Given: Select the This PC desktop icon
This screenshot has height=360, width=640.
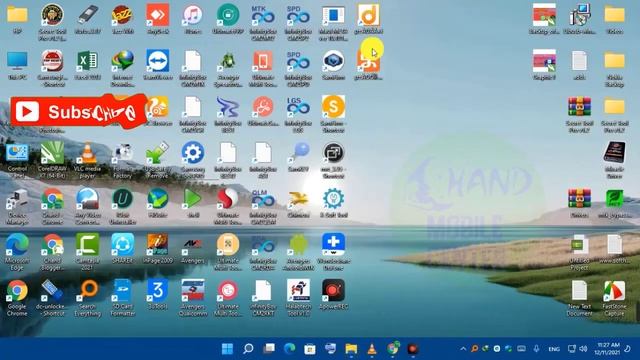Looking at the screenshot, I should [x=17, y=64].
